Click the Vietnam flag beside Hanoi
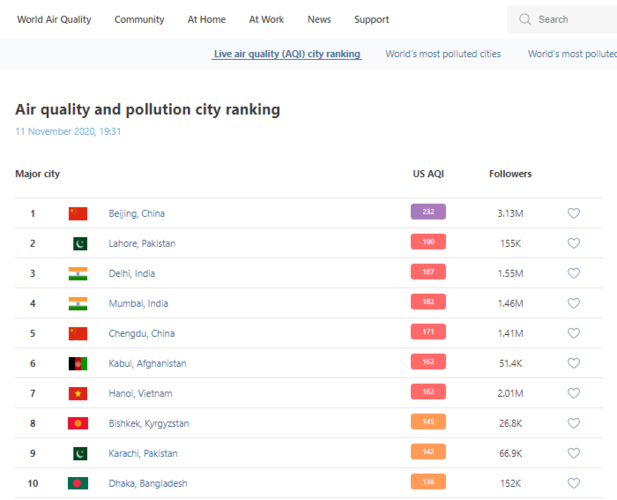This screenshot has height=500, width=617. [78, 393]
